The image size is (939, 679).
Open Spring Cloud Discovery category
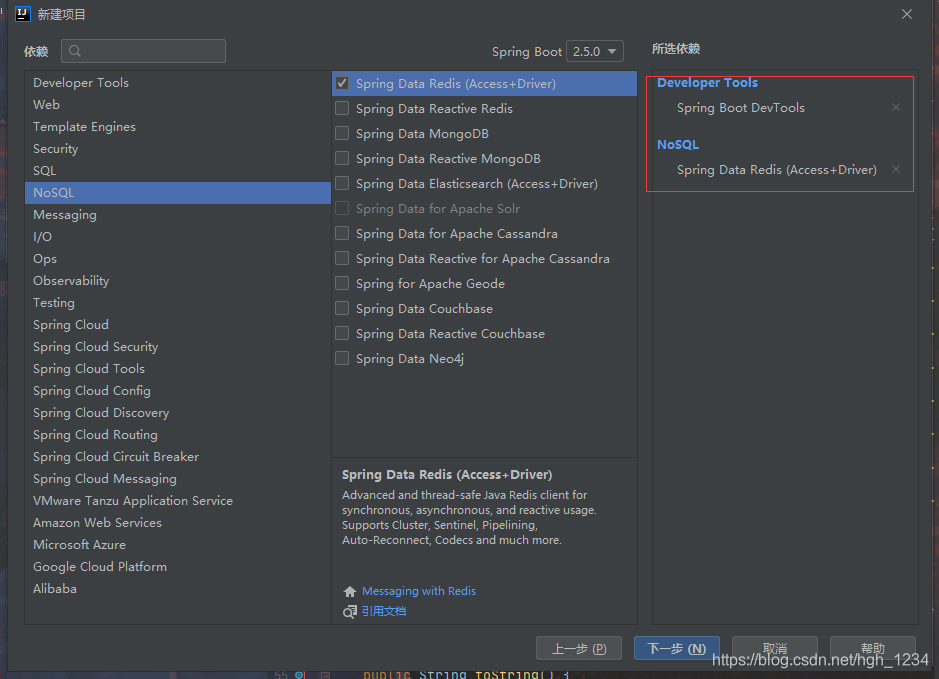coord(178,413)
